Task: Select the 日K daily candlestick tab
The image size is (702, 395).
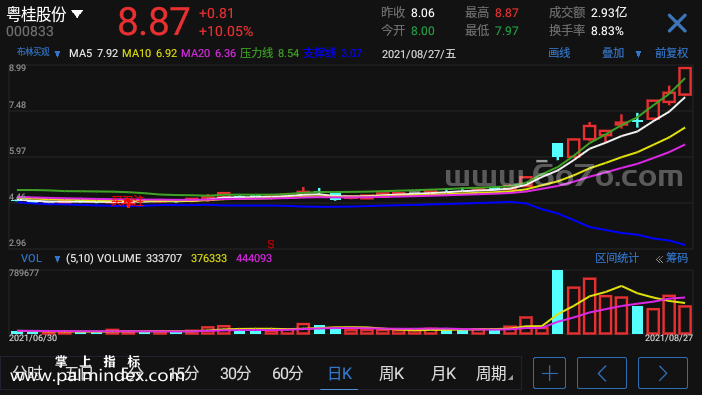Action: tap(340, 373)
